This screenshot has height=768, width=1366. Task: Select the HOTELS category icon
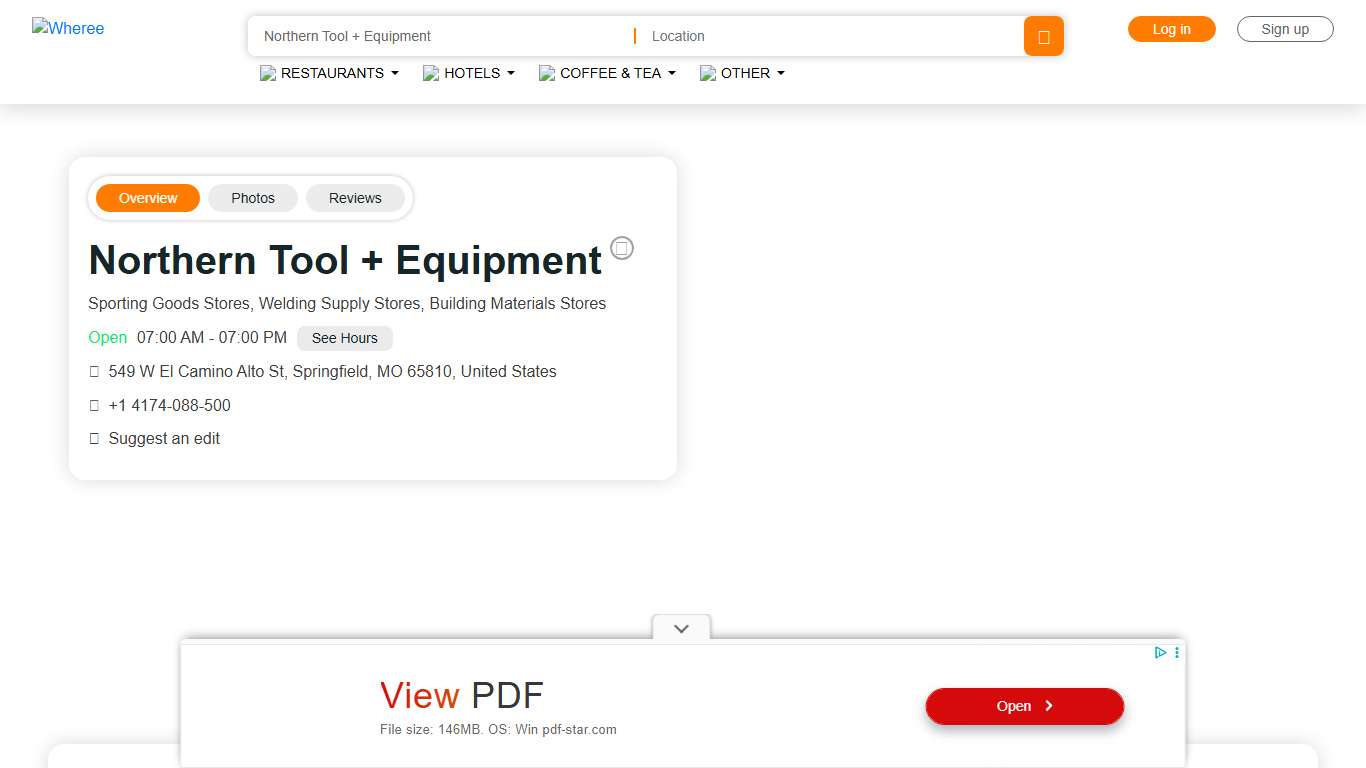click(x=431, y=73)
